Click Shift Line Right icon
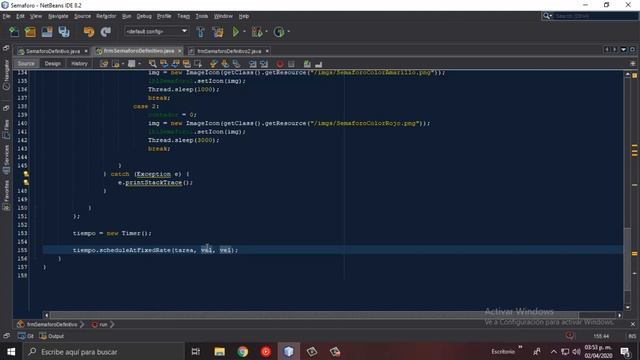Image resolution: width=640 pixels, height=360 pixels. point(264,64)
